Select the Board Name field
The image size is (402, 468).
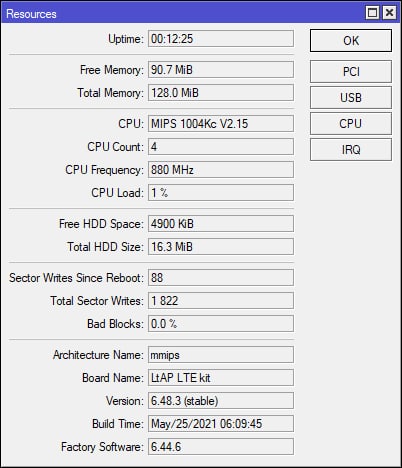coord(221,378)
